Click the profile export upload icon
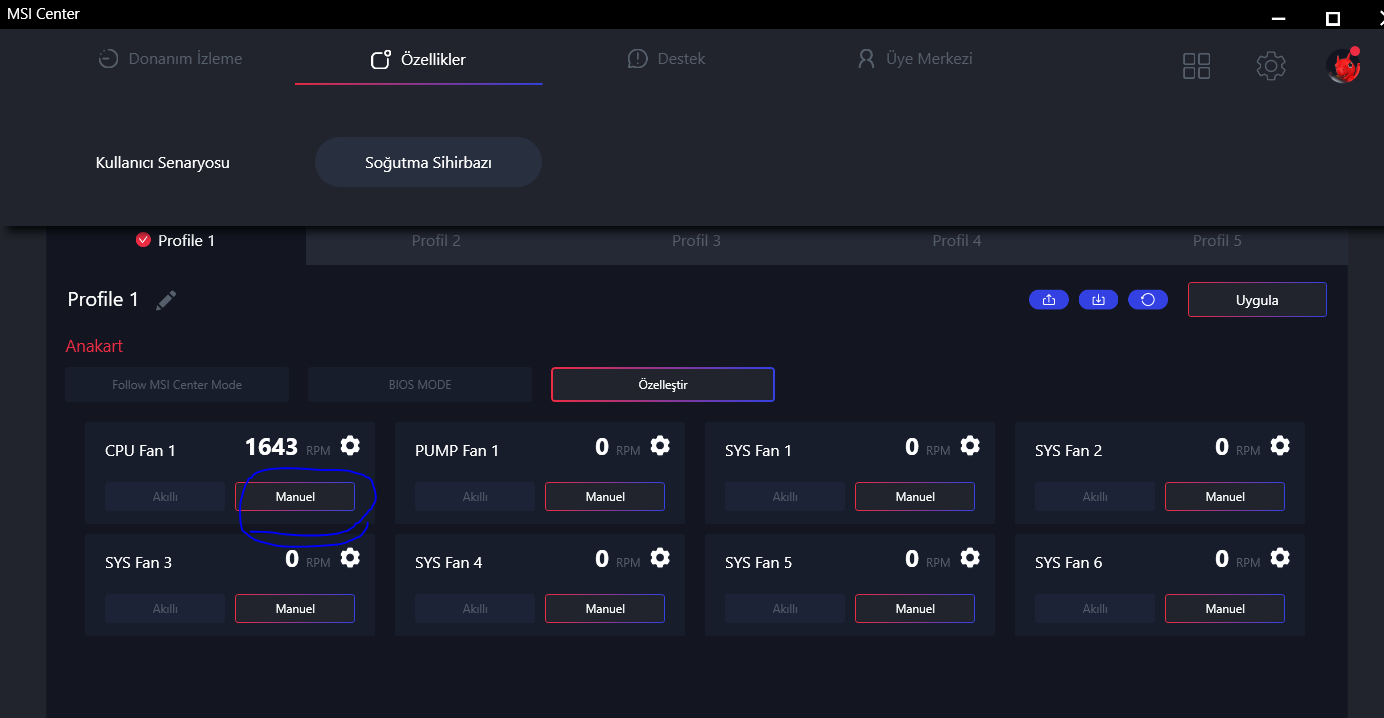Screen dimensions: 1384x718 (1049, 300)
